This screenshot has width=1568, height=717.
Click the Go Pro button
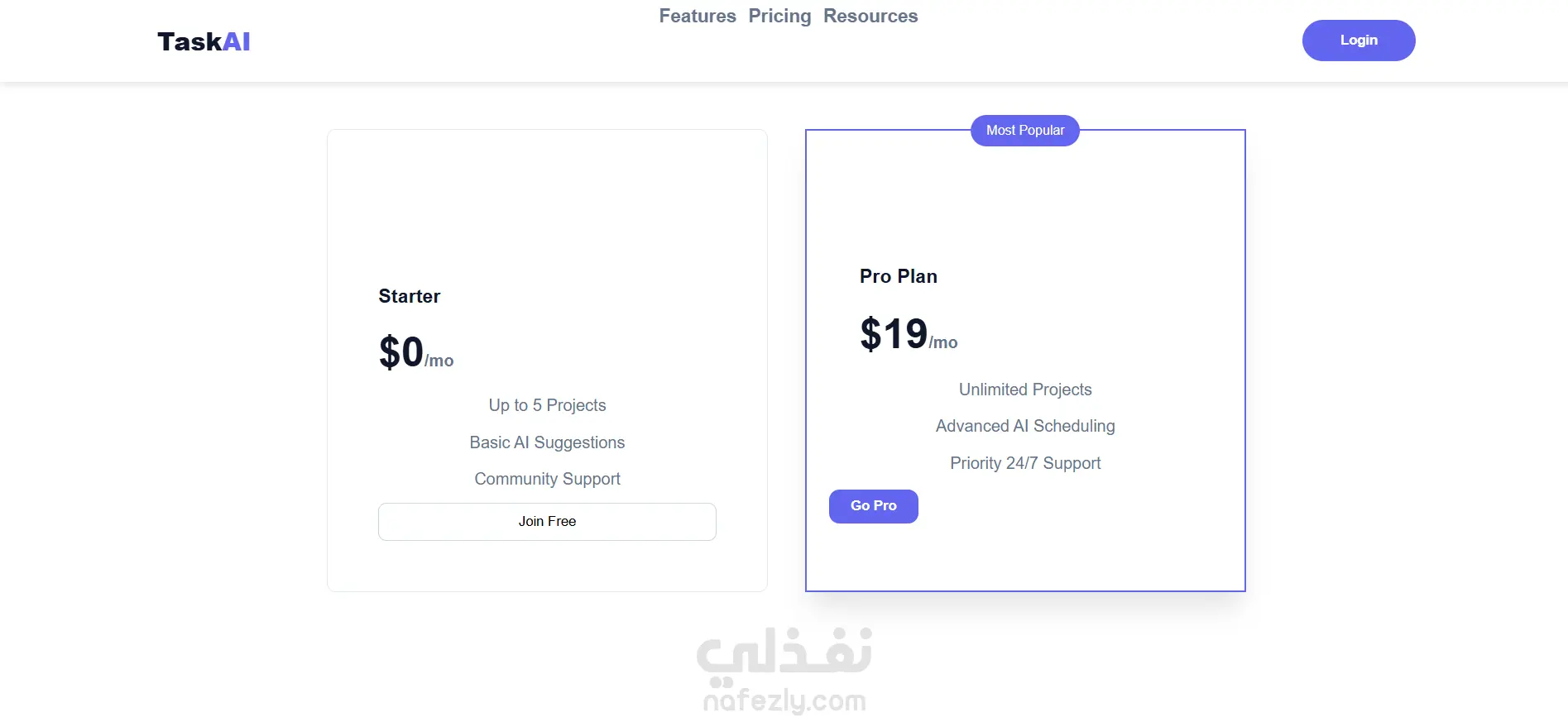873,506
